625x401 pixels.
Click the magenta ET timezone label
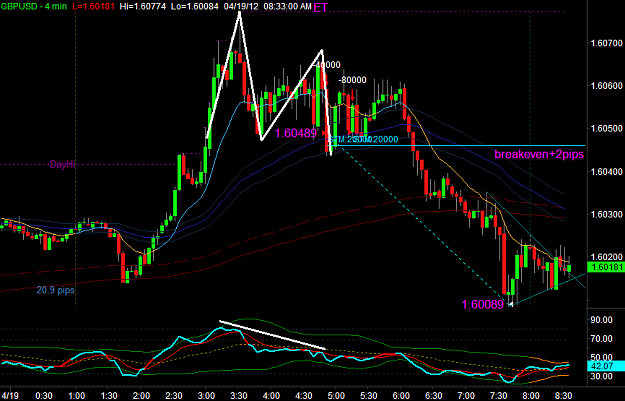321,7
